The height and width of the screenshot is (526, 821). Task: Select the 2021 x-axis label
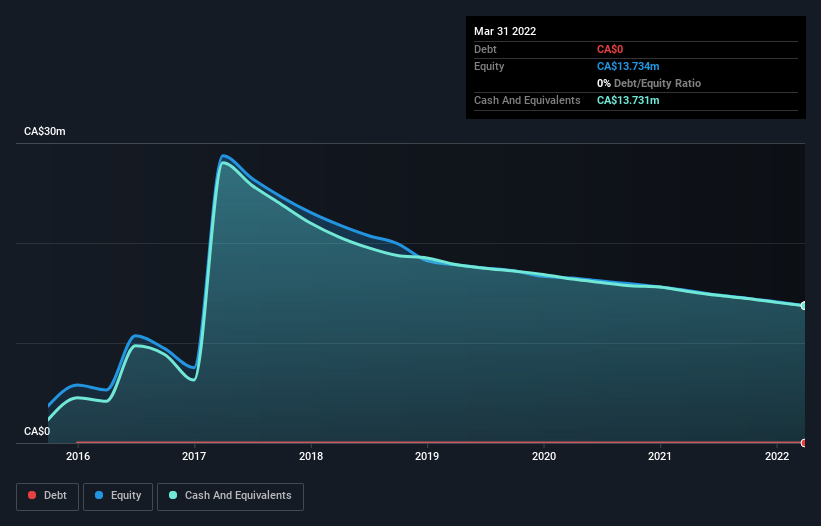(660, 456)
